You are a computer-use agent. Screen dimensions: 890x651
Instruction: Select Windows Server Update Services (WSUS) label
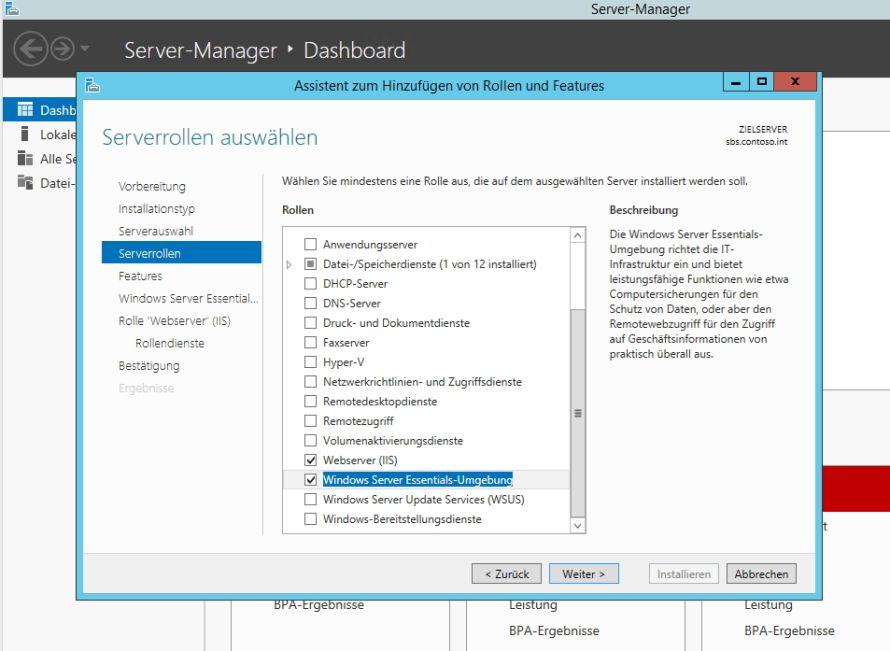coord(424,499)
